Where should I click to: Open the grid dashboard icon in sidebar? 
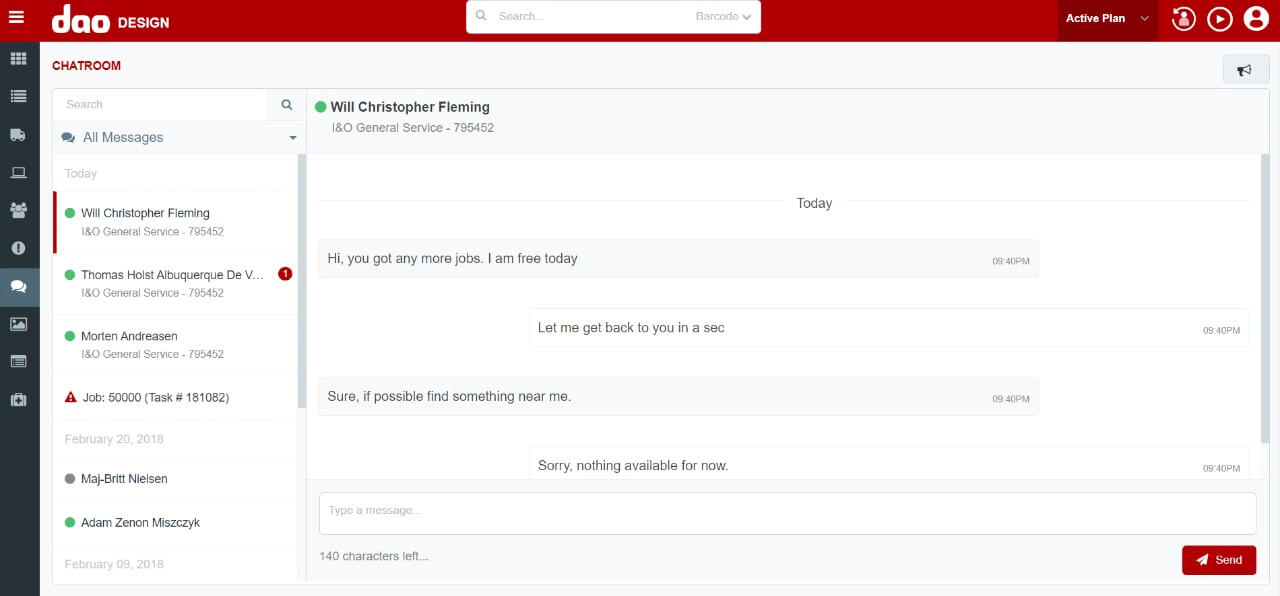(x=18, y=59)
